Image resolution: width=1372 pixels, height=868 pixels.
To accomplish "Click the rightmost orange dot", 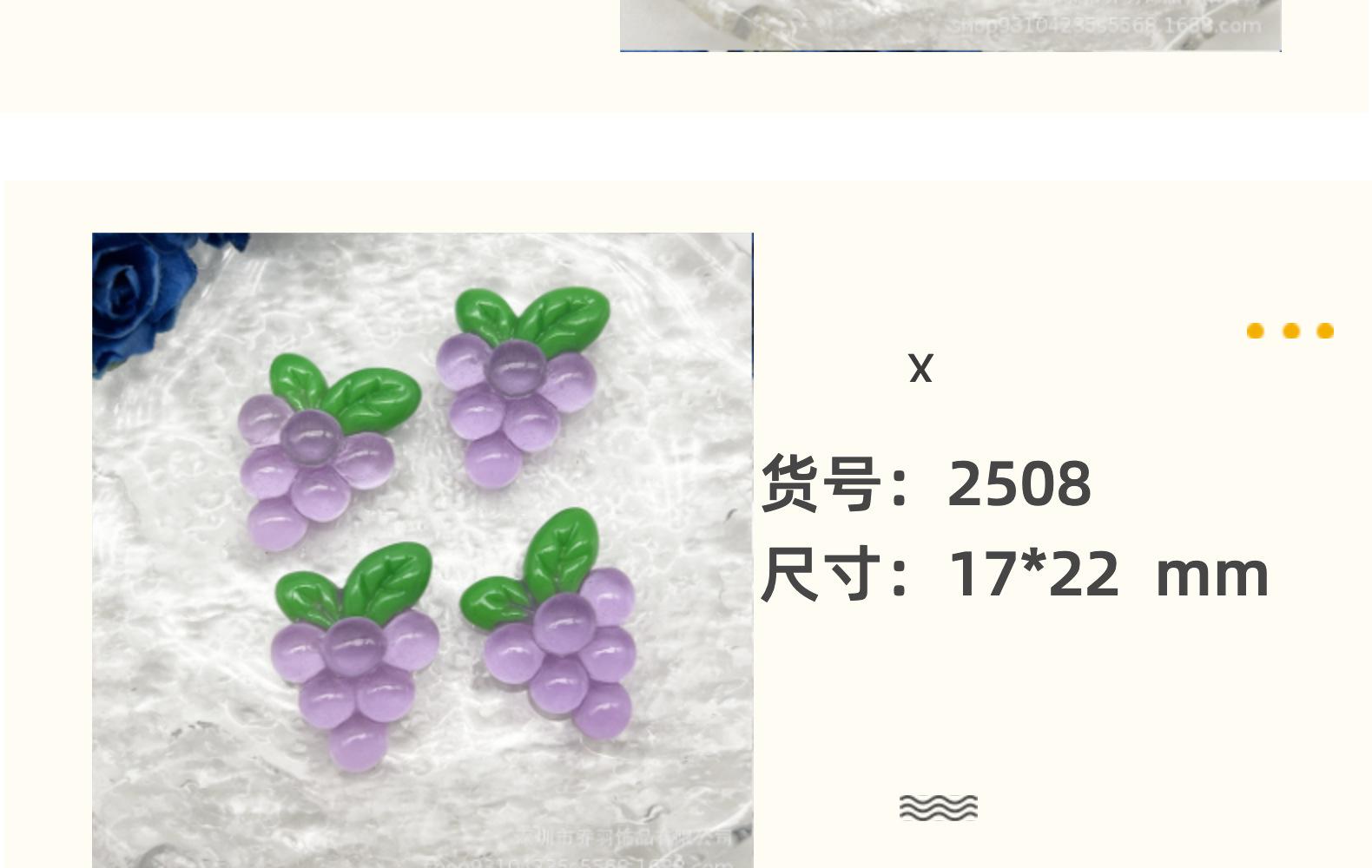I will coord(1325,331).
